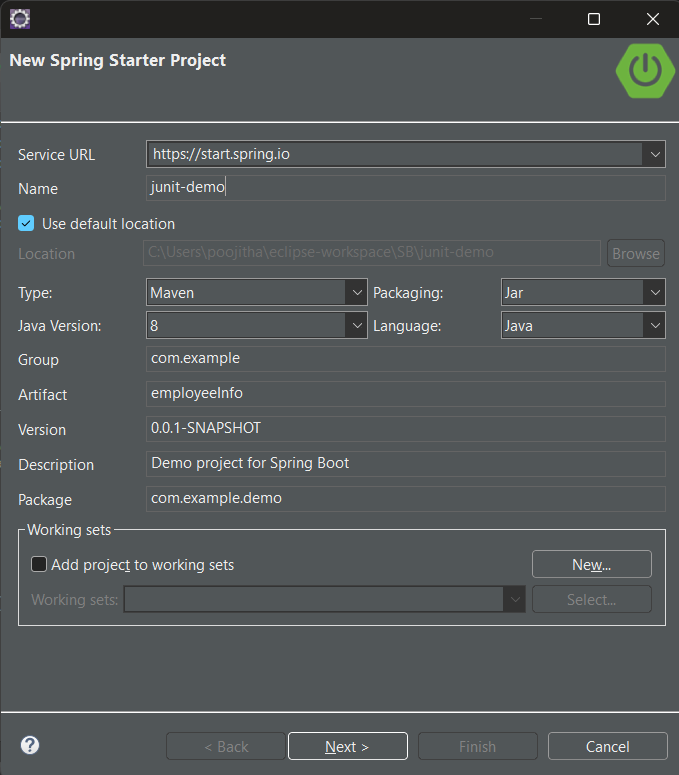Expand the Service URL dropdown
The height and width of the screenshot is (775, 679).
pos(655,154)
